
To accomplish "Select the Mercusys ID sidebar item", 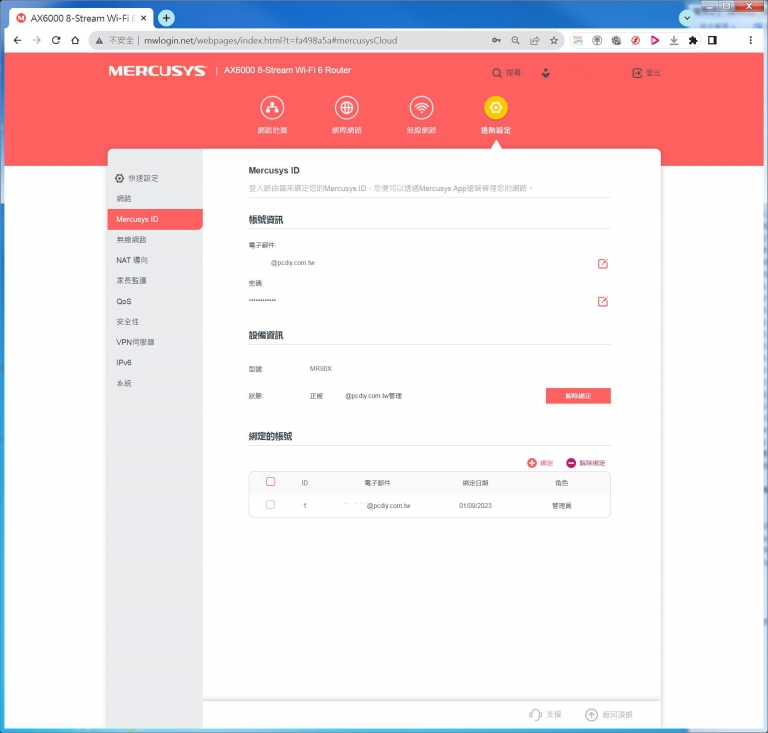I will point(155,219).
